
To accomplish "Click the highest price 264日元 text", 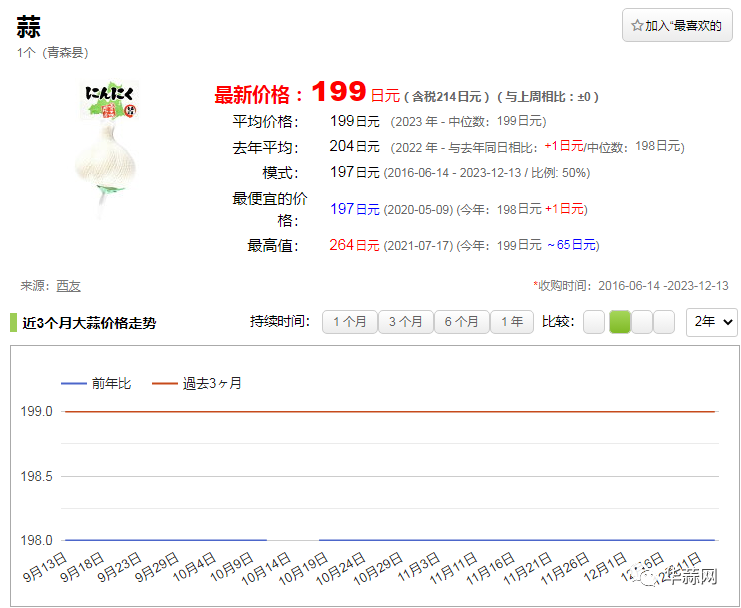I will (354, 245).
